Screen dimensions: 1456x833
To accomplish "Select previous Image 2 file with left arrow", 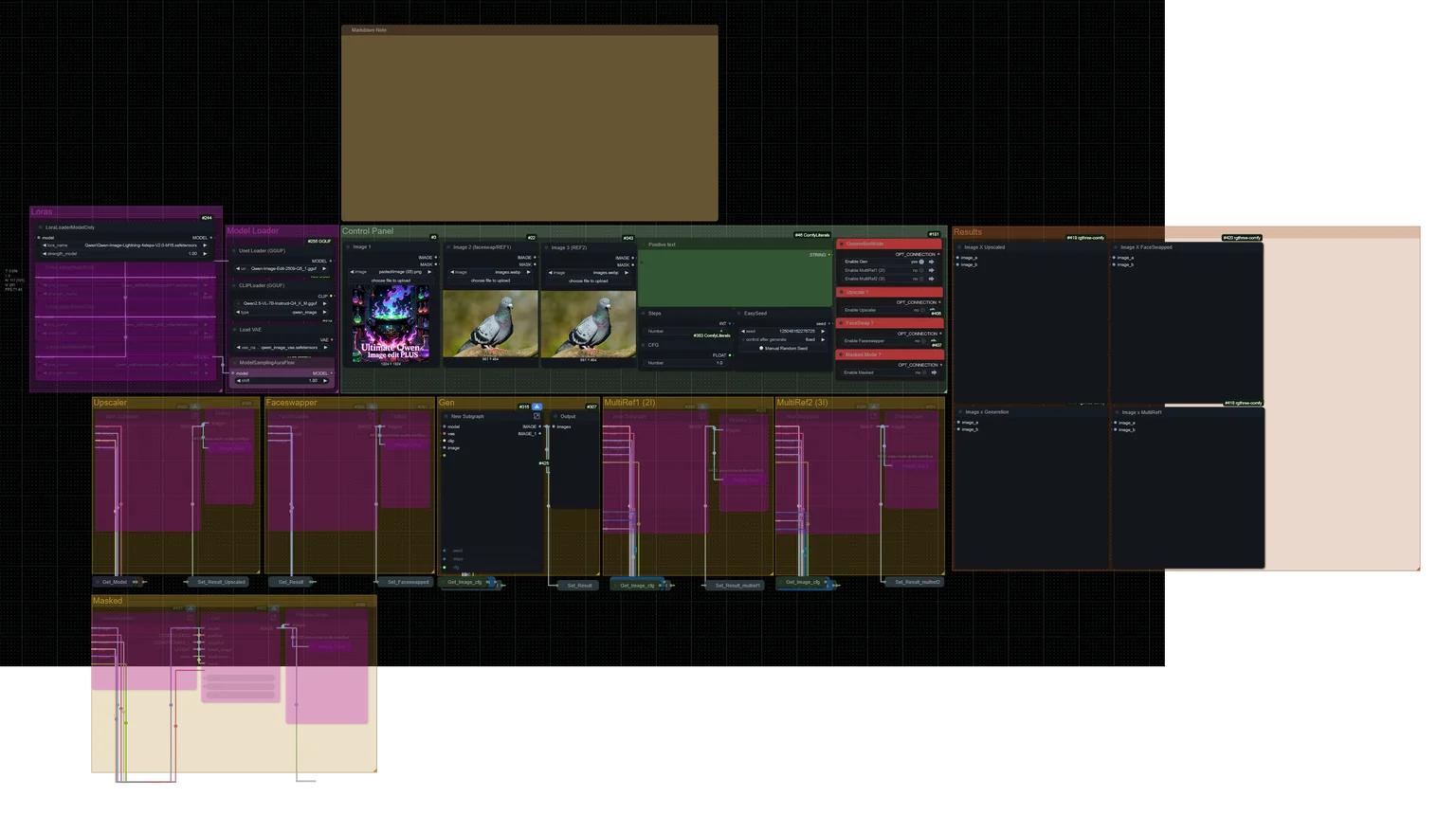I will point(452,272).
